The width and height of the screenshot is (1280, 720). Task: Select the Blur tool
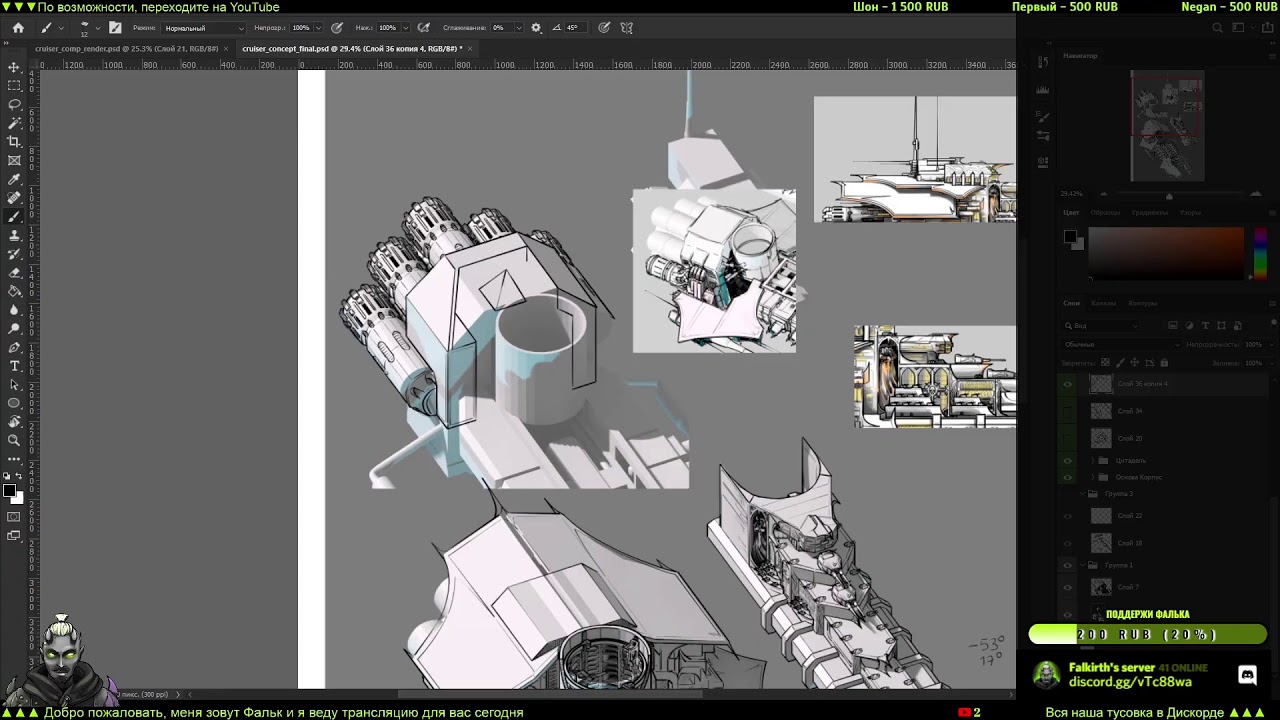coord(14,310)
